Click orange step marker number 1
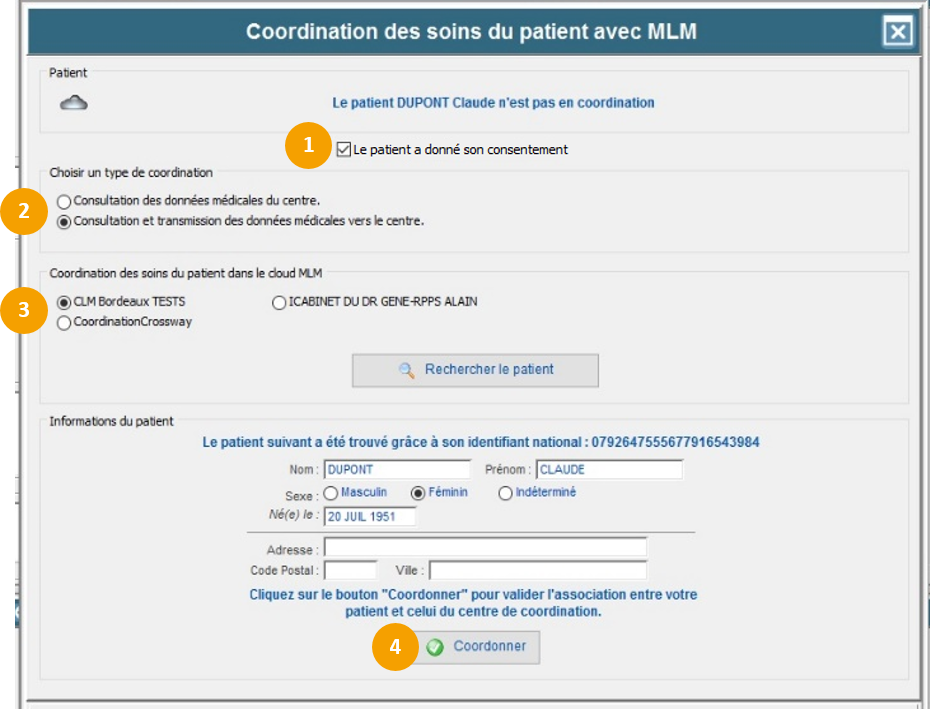The height and width of the screenshot is (709, 930). tap(308, 144)
